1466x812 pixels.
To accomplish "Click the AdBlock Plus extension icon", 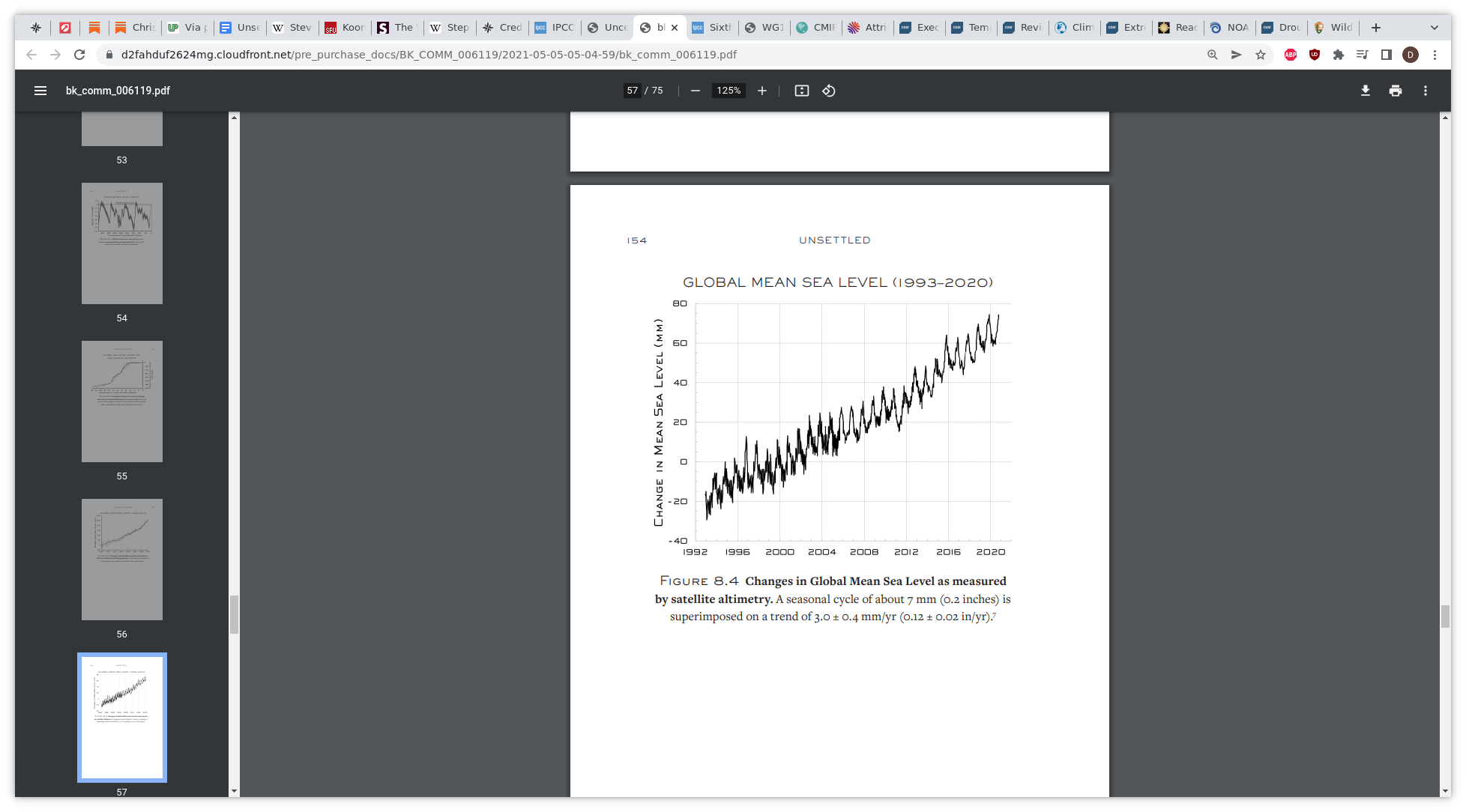I will tap(1291, 55).
